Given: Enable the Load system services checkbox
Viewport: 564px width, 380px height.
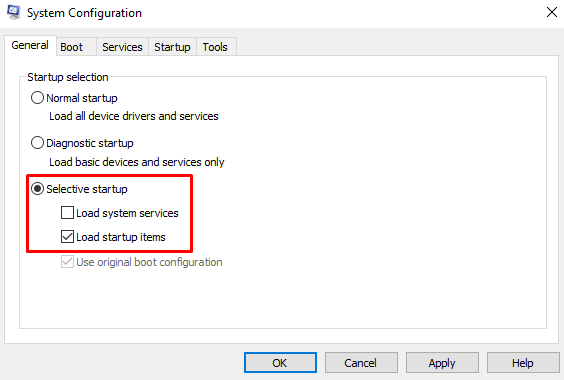Looking at the screenshot, I should tap(67, 213).
